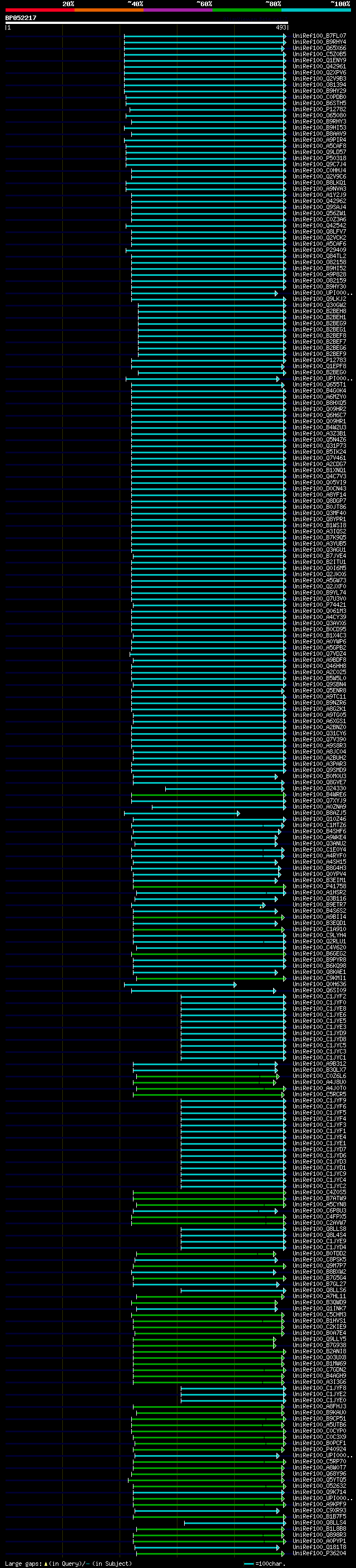Open hit UniRef100_Q0H636
This screenshot has height=1568, width=356.
(319, 985)
